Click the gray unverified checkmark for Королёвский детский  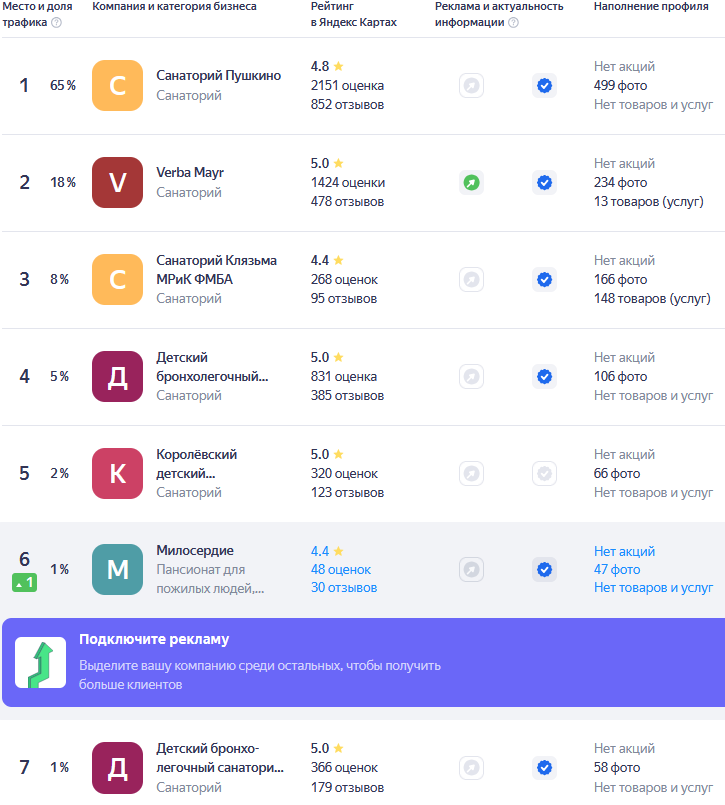coord(544,473)
